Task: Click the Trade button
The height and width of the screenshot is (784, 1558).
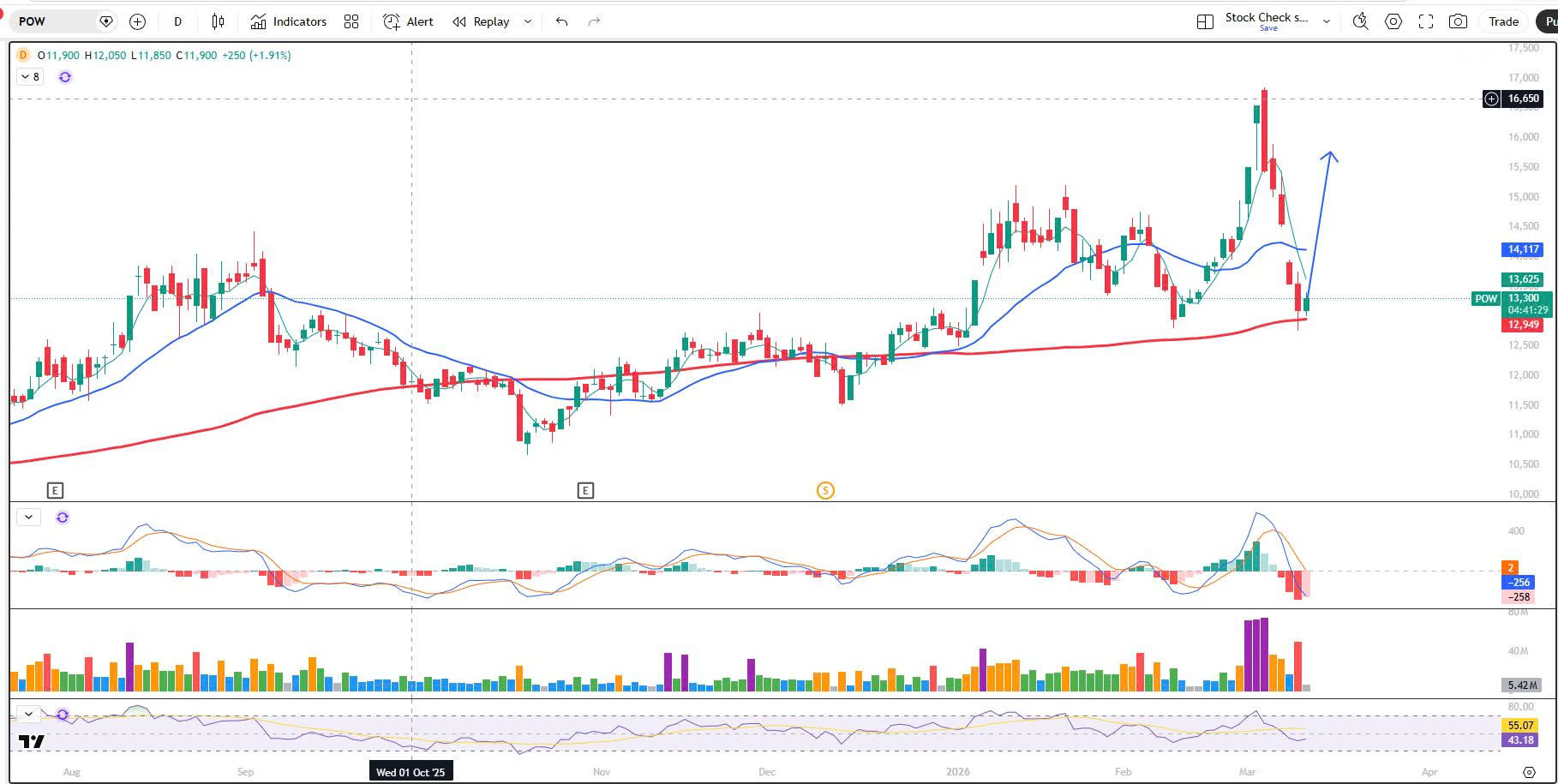Action: click(1503, 21)
